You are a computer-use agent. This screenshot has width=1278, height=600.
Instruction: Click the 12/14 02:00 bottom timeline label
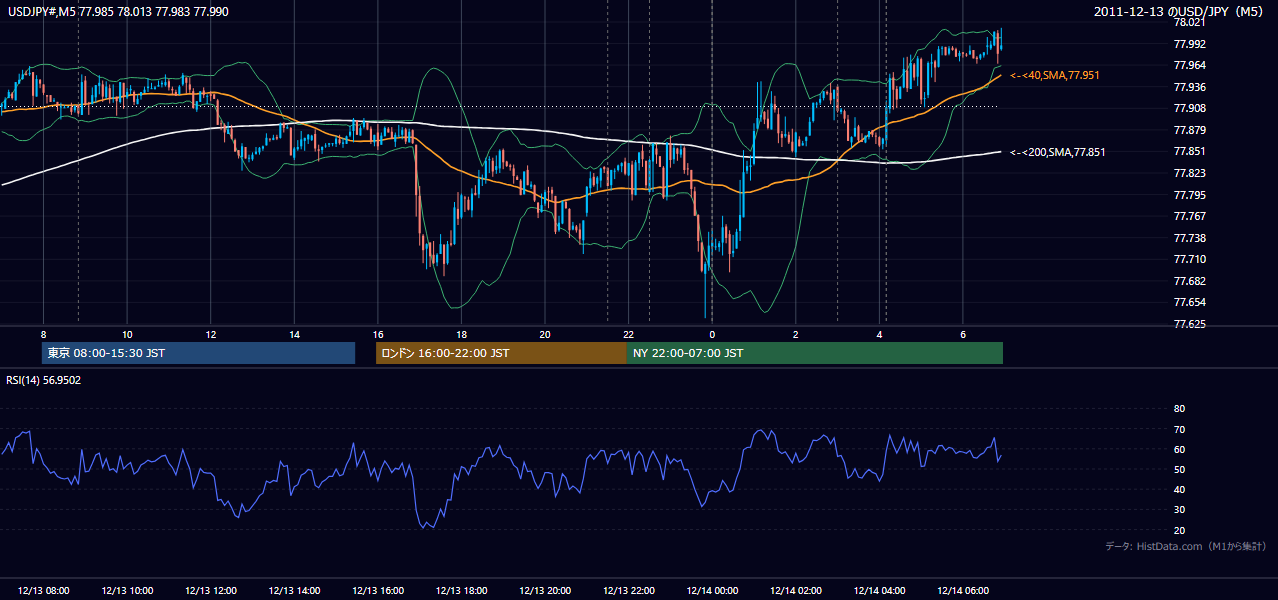(x=796, y=591)
